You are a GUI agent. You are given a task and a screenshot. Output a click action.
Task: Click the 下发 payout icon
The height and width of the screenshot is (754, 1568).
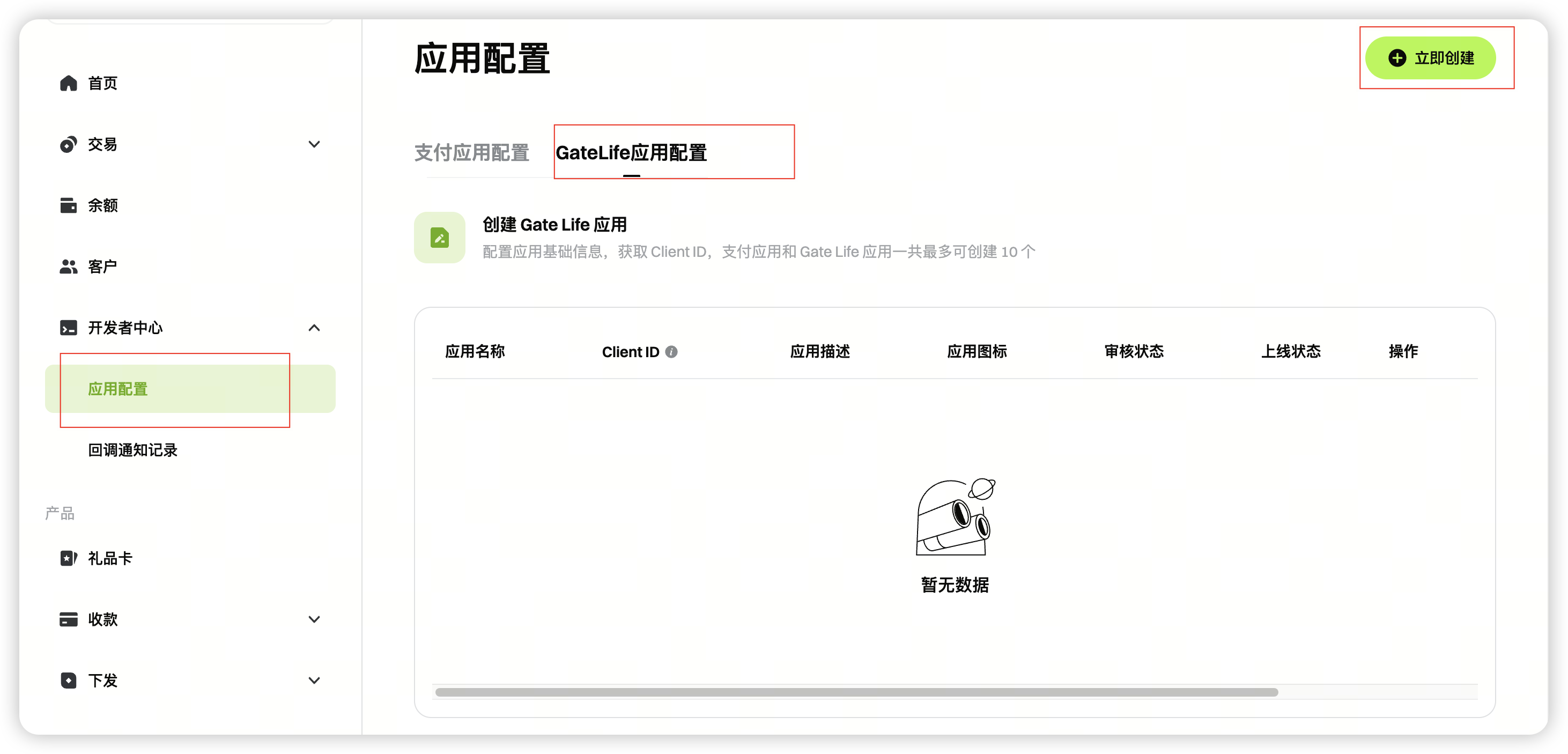coord(68,680)
